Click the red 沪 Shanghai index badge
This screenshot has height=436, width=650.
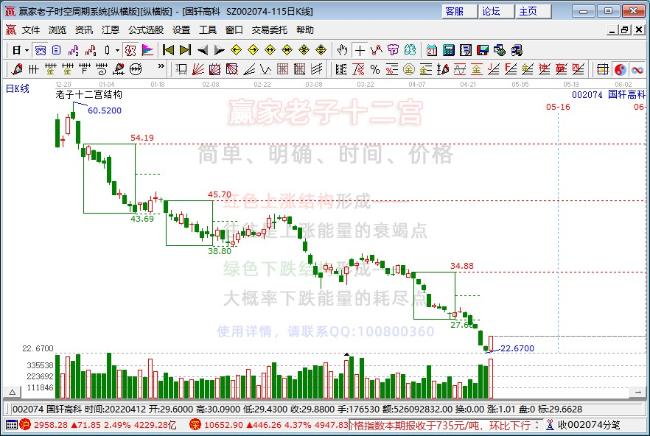(x=25, y=425)
